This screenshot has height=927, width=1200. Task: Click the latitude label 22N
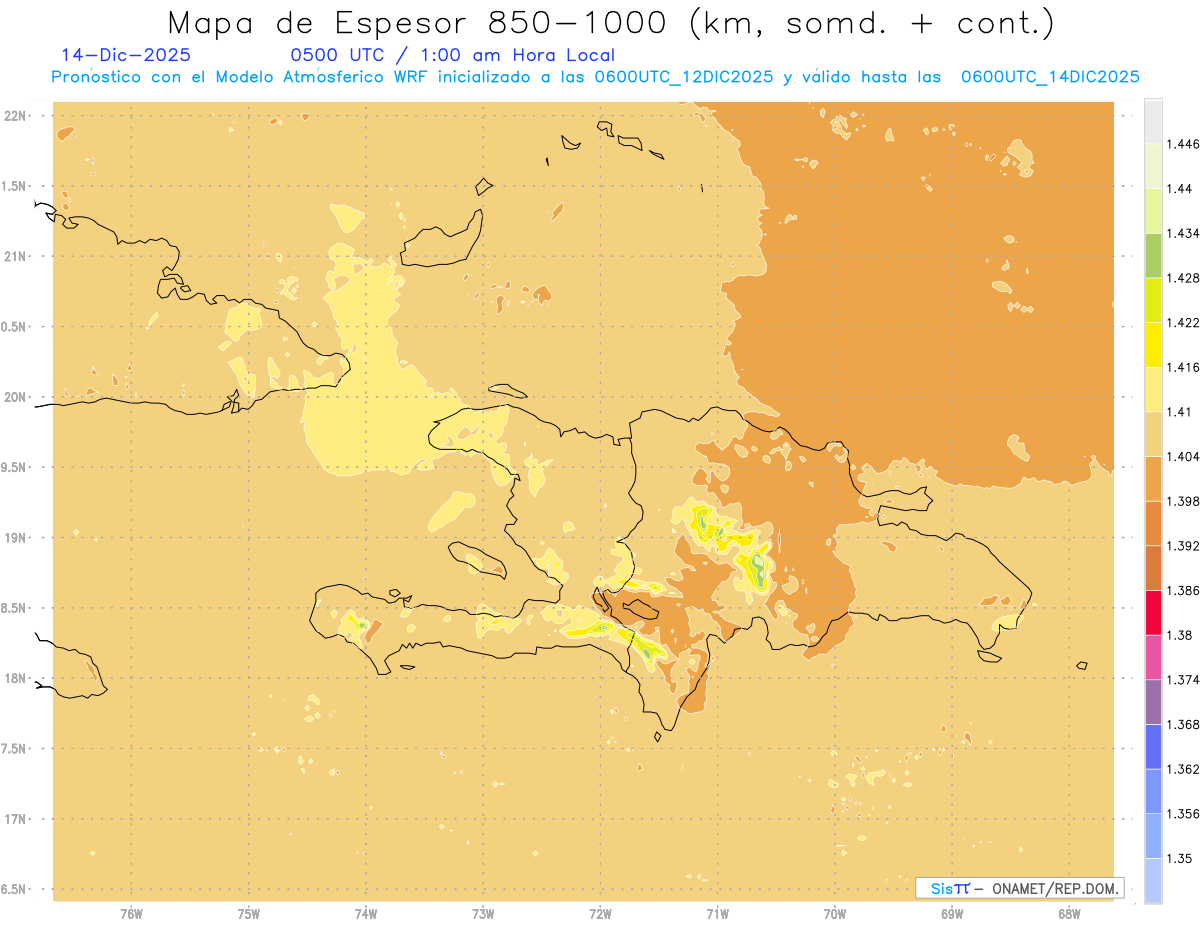click(x=17, y=116)
